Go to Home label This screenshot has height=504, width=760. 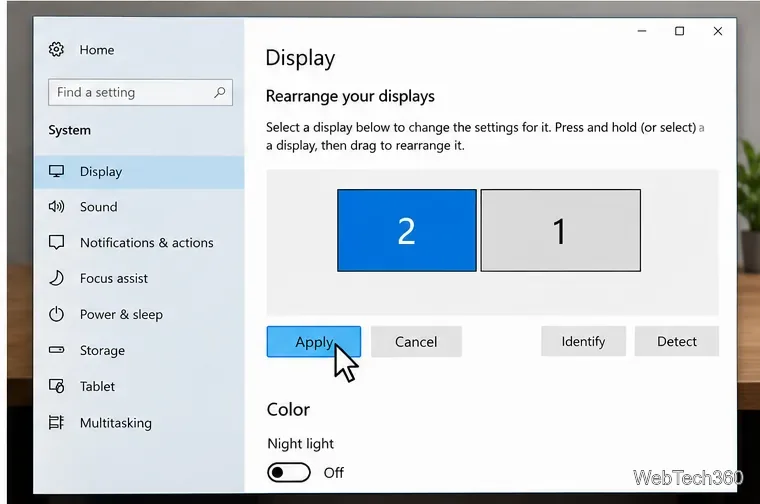pyautogui.click(x=97, y=50)
